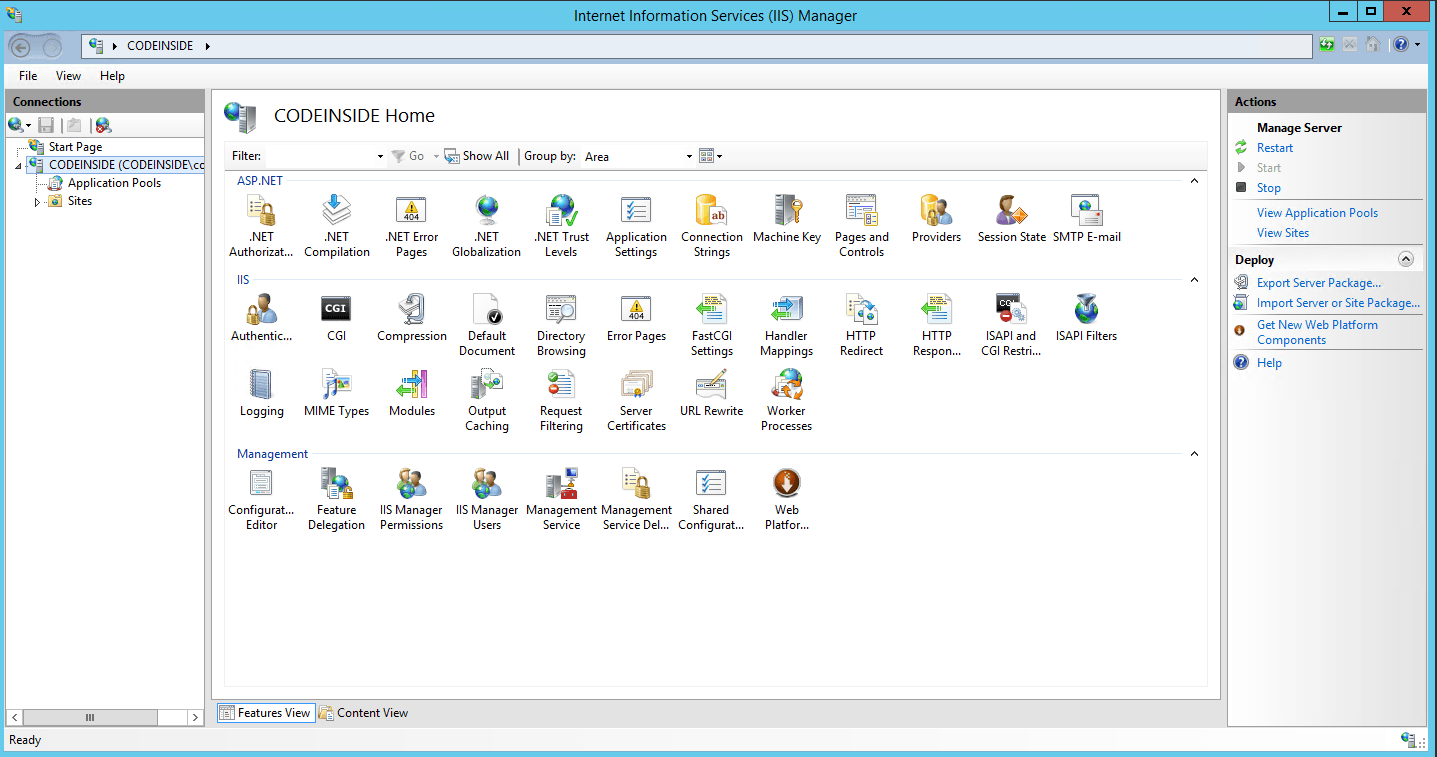Open the File menu
The image size is (1437, 757).
tap(28, 76)
